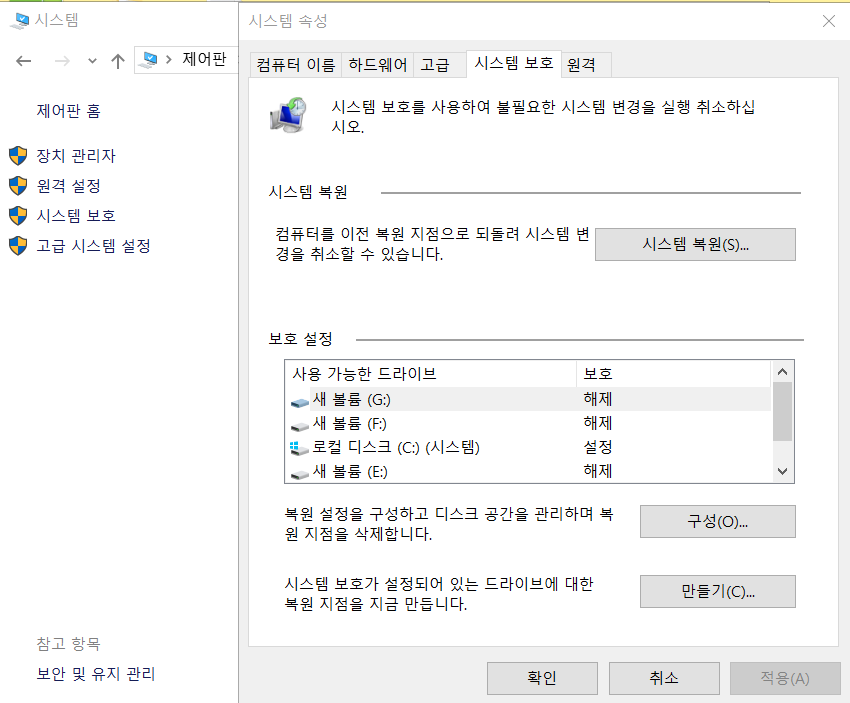Navigate up using the up arrow icon

(x=117, y=60)
